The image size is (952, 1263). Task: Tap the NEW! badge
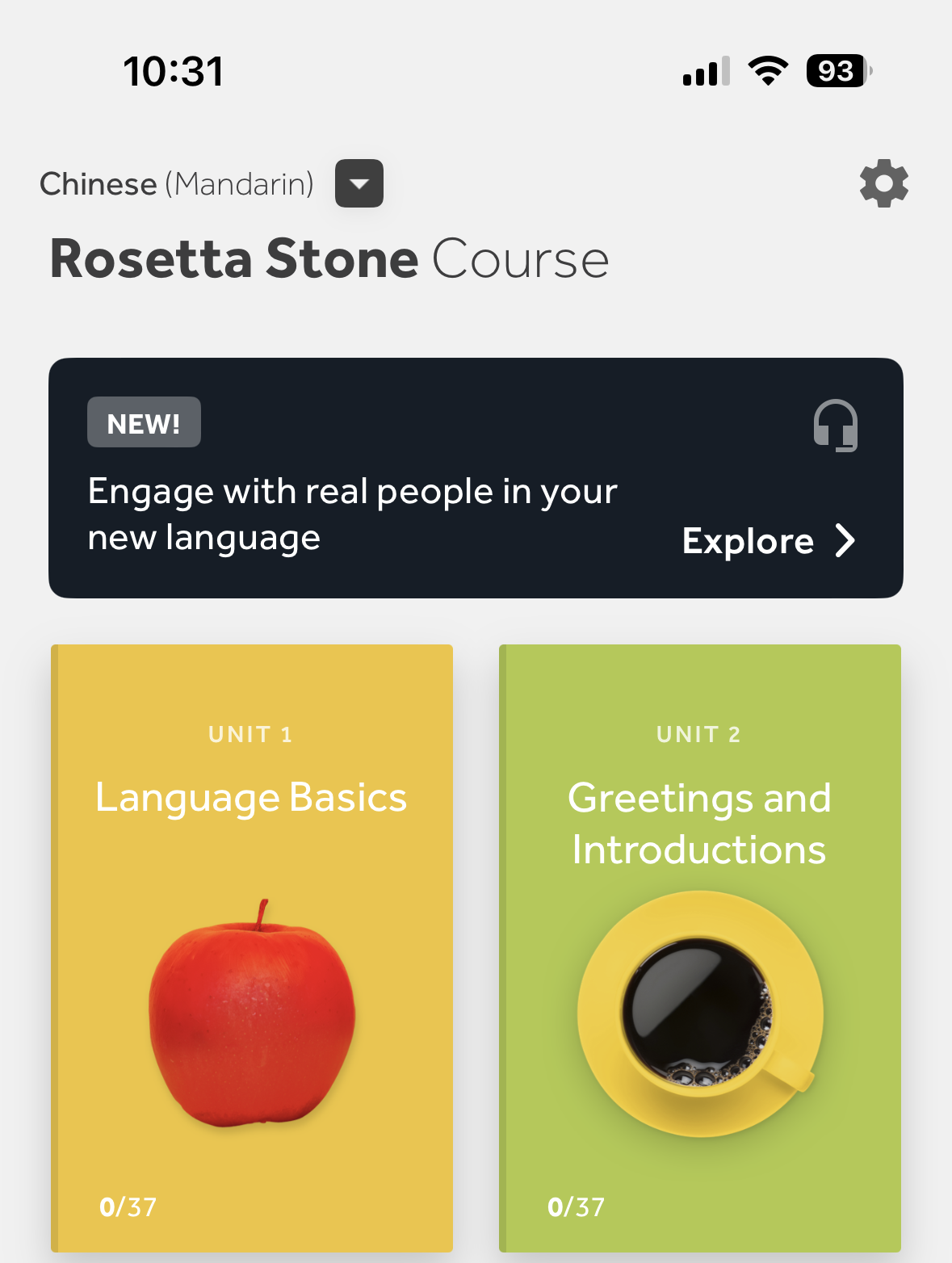(x=144, y=422)
